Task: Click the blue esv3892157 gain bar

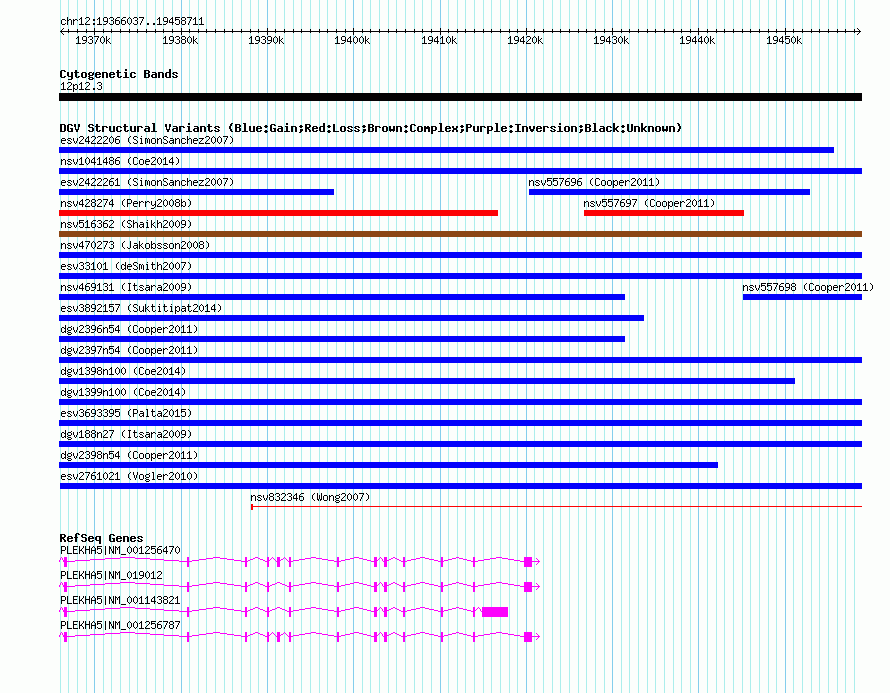Action: (x=351, y=318)
